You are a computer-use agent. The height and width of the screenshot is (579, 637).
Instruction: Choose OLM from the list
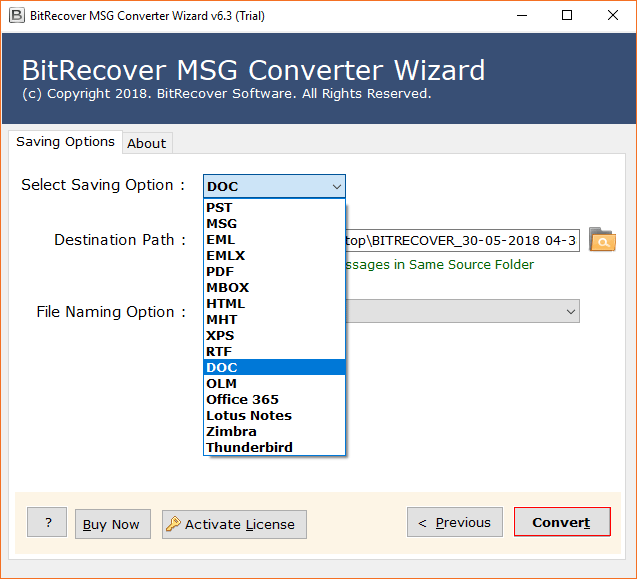click(274, 383)
